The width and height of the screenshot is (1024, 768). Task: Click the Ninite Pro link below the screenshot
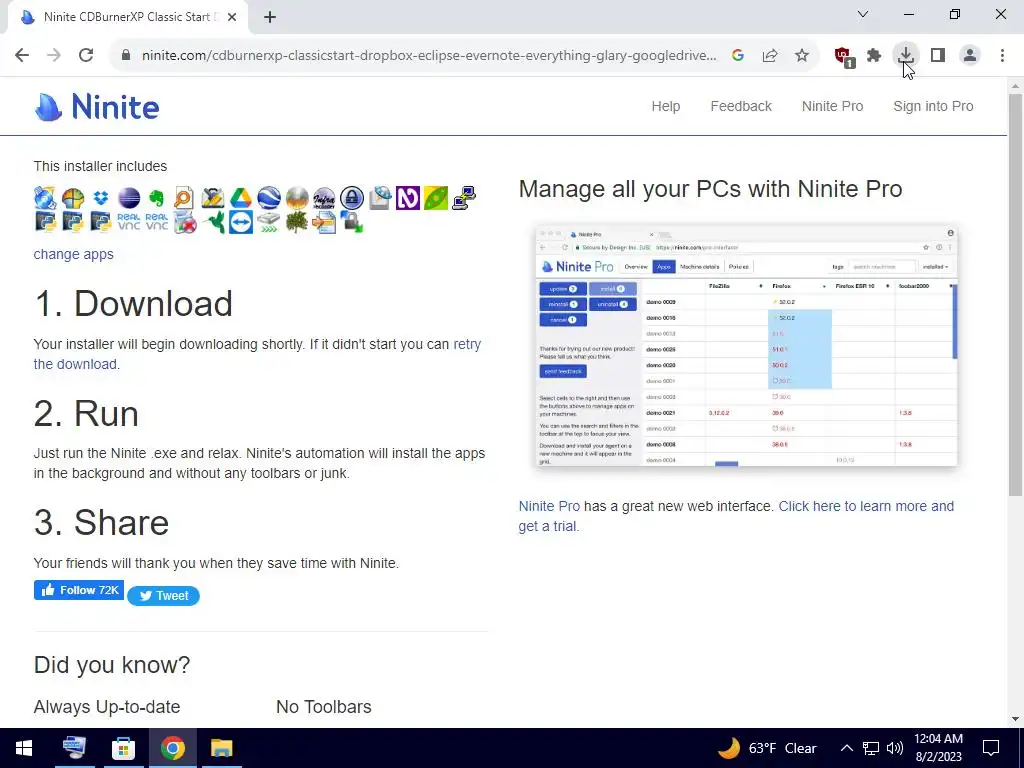[549, 506]
